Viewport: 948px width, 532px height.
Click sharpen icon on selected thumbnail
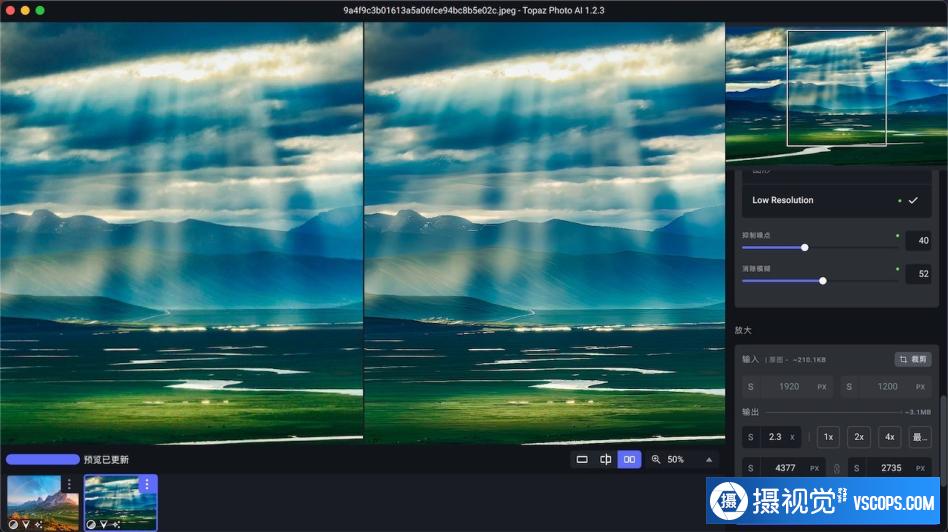pyautogui.click(x=103, y=524)
